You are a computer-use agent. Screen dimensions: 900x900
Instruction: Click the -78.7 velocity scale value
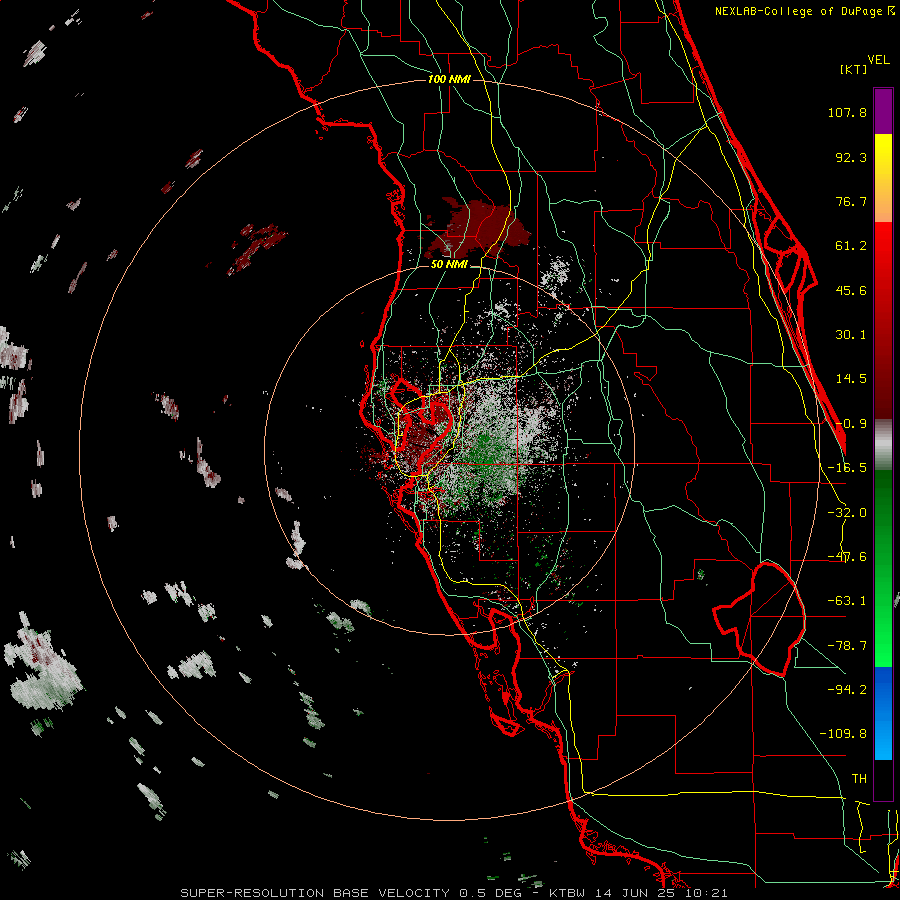847,646
